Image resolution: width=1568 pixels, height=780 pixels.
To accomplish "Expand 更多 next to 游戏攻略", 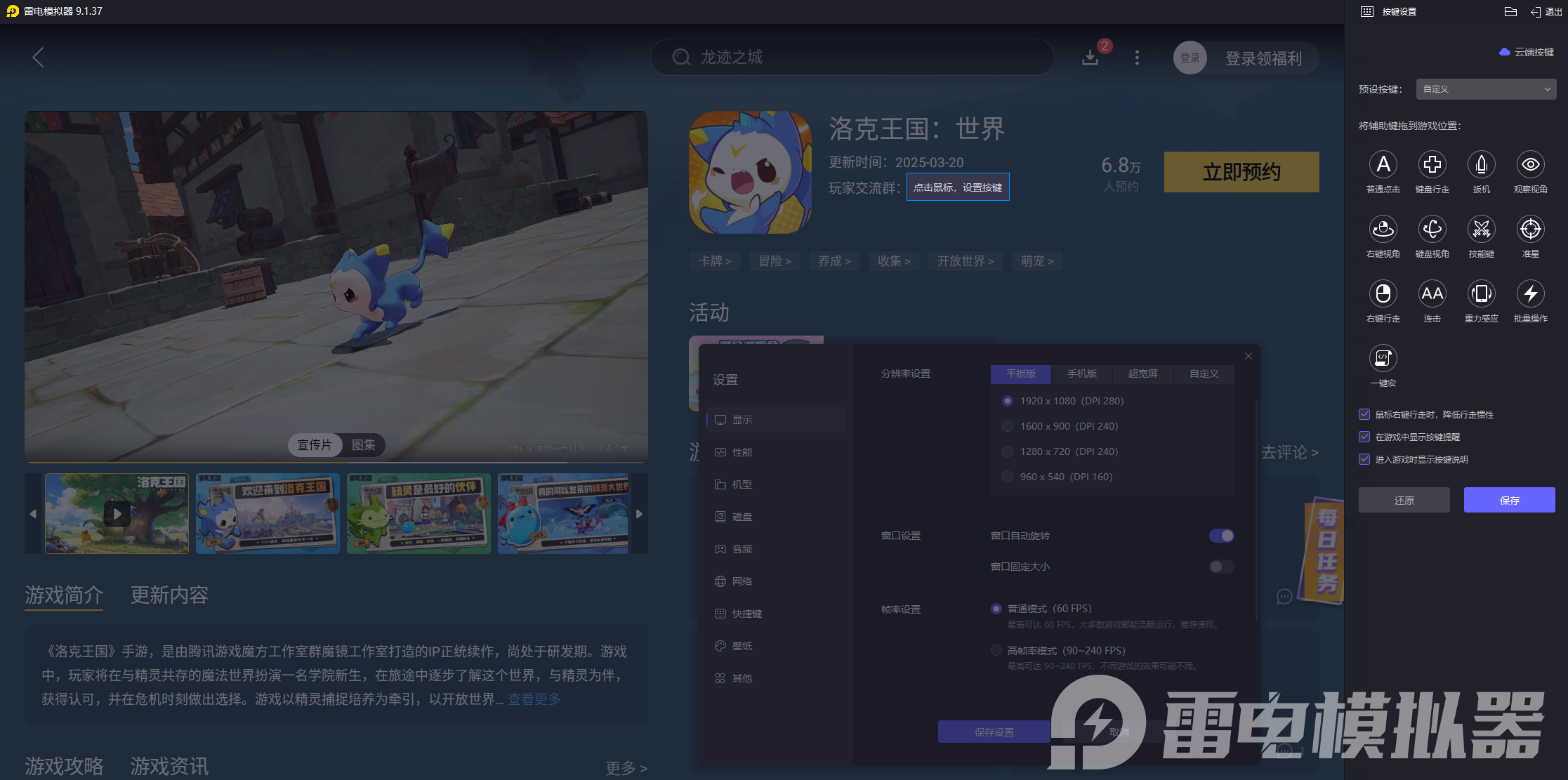I will pos(624,768).
